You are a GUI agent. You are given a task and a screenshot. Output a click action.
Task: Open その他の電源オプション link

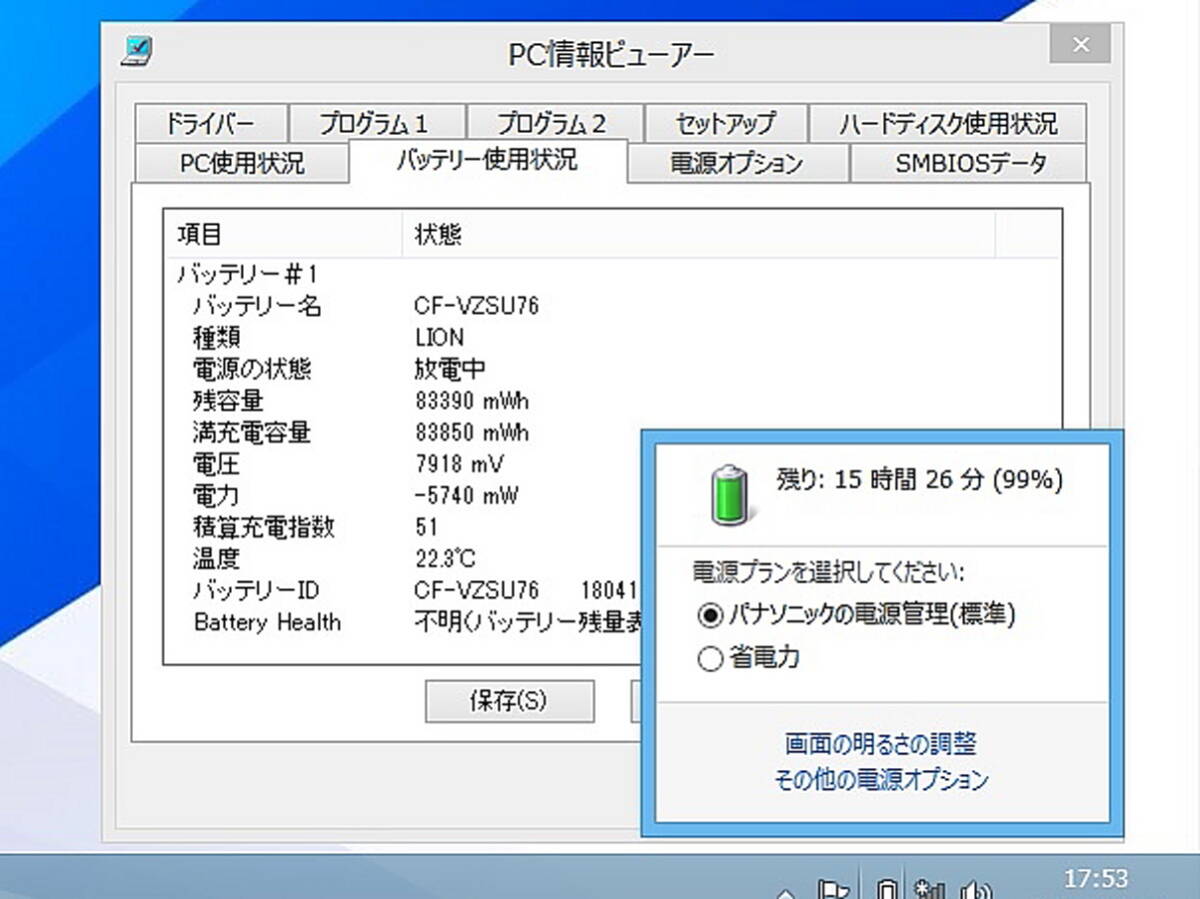click(881, 779)
